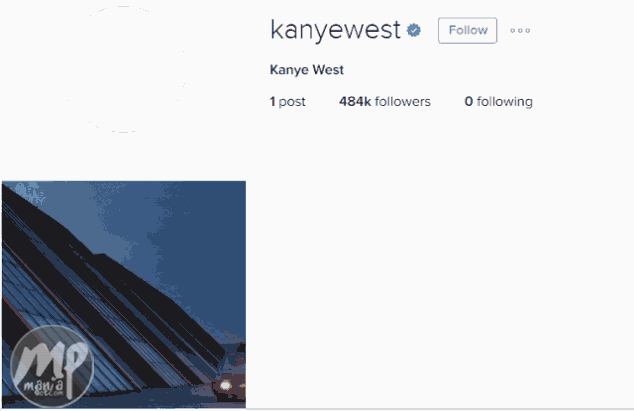Click the checkmark beside kanyewest

(414, 30)
